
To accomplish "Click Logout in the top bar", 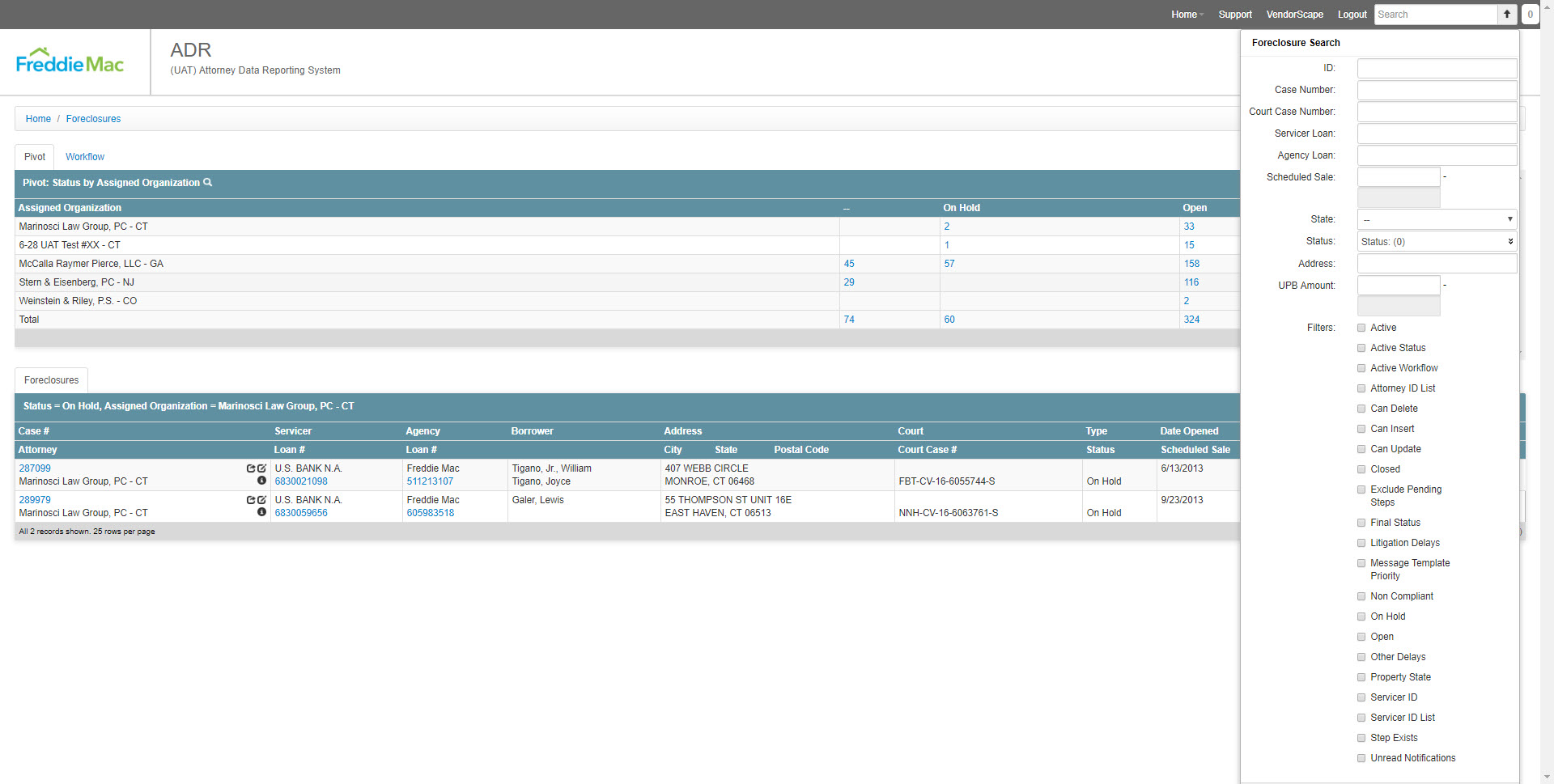I will (1352, 15).
